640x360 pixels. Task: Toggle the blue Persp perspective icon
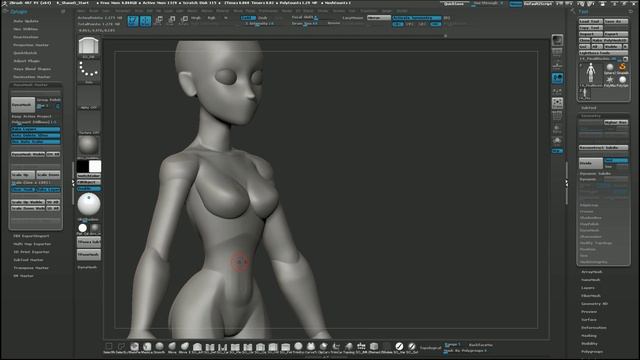(557, 78)
